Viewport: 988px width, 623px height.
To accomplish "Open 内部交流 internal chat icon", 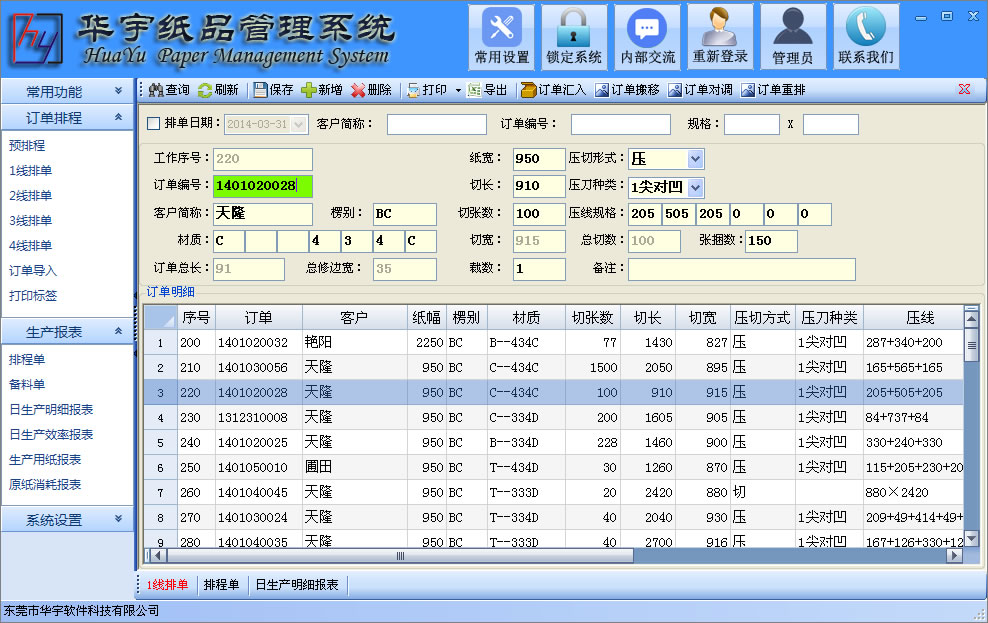I will (x=647, y=36).
